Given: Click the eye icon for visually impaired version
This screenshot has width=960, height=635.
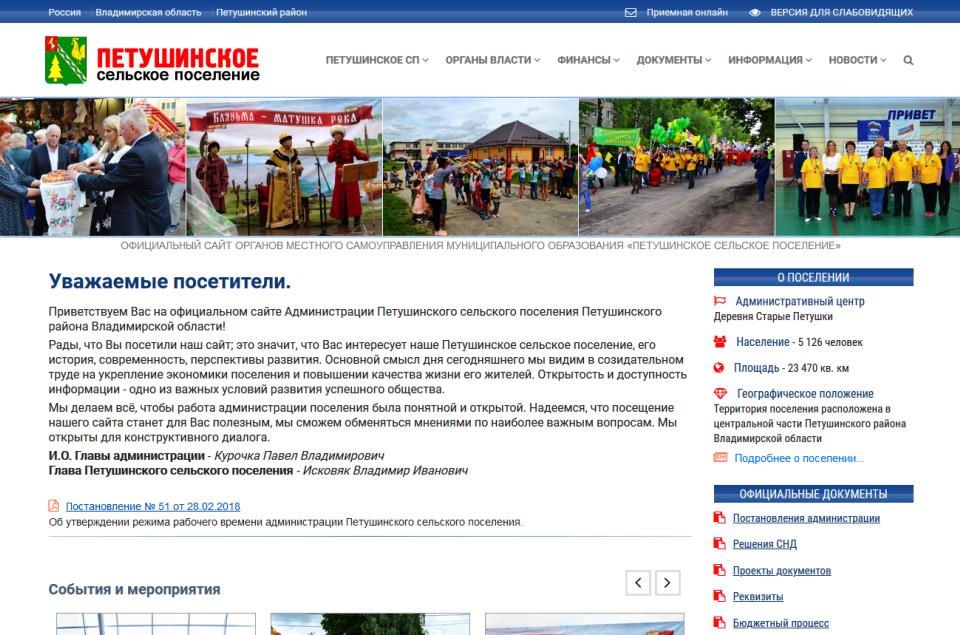Looking at the screenshot, I should 754,12.
